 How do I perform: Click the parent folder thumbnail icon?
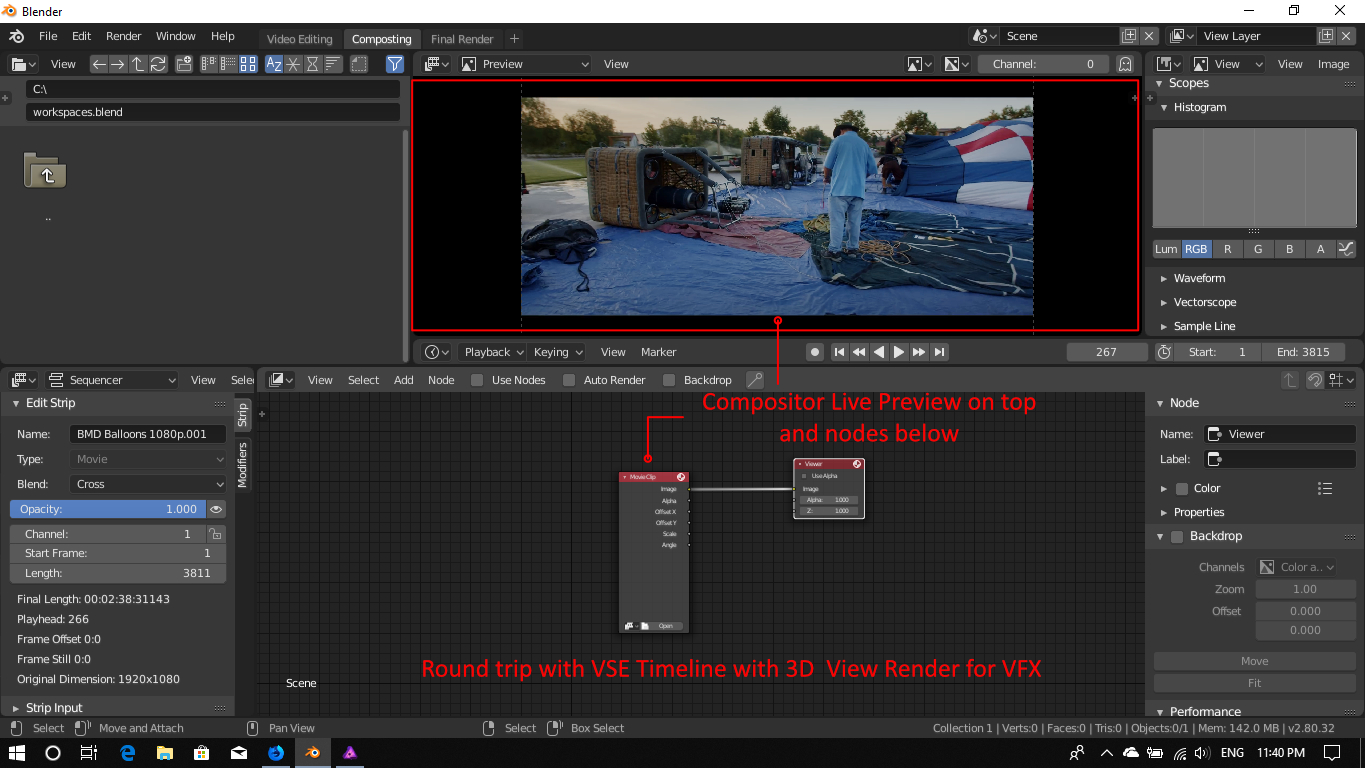(45, 172)
